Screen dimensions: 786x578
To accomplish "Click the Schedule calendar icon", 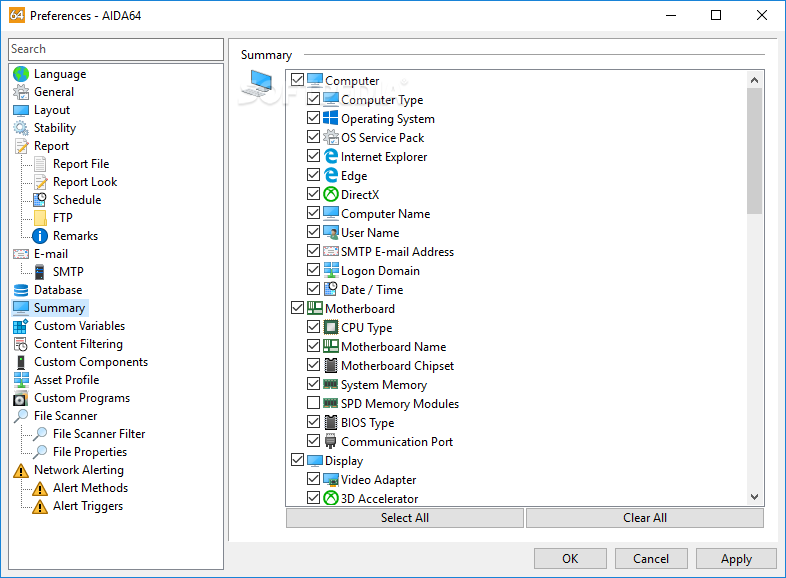I will point(40,200).
